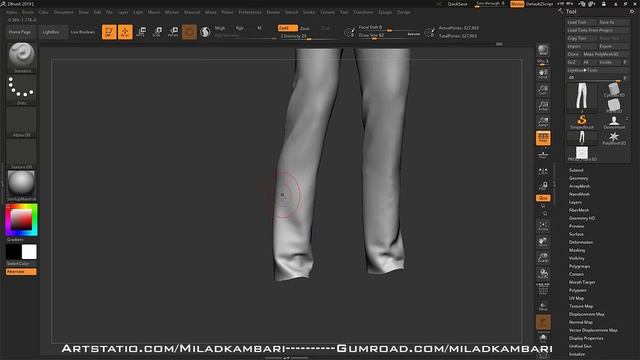The width and height of the screenshot is (640, 360).
Task: Click the Make PolyMesh3D button
Action: [x=605, y=54]
